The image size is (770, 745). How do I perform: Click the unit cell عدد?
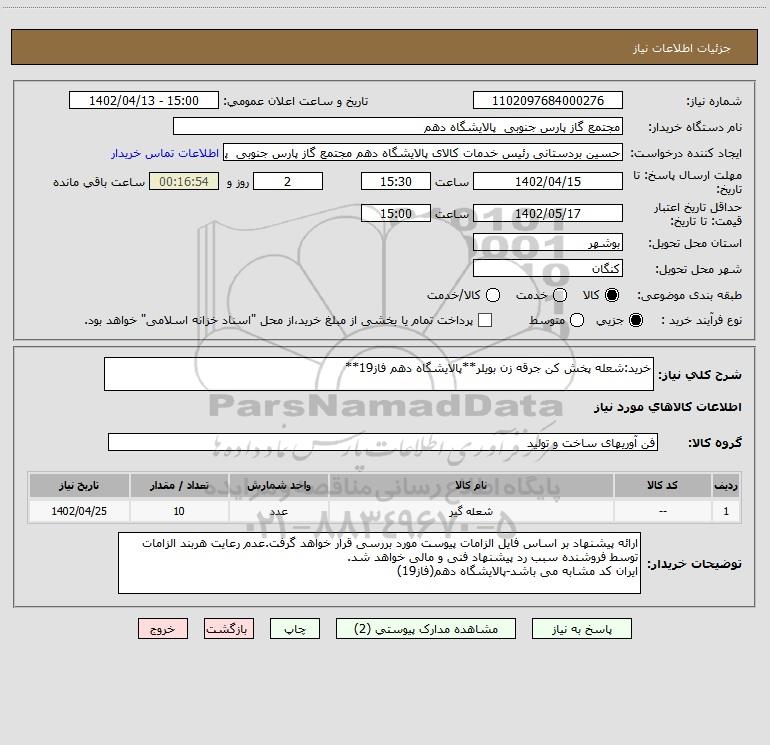(x=278, y=511)
